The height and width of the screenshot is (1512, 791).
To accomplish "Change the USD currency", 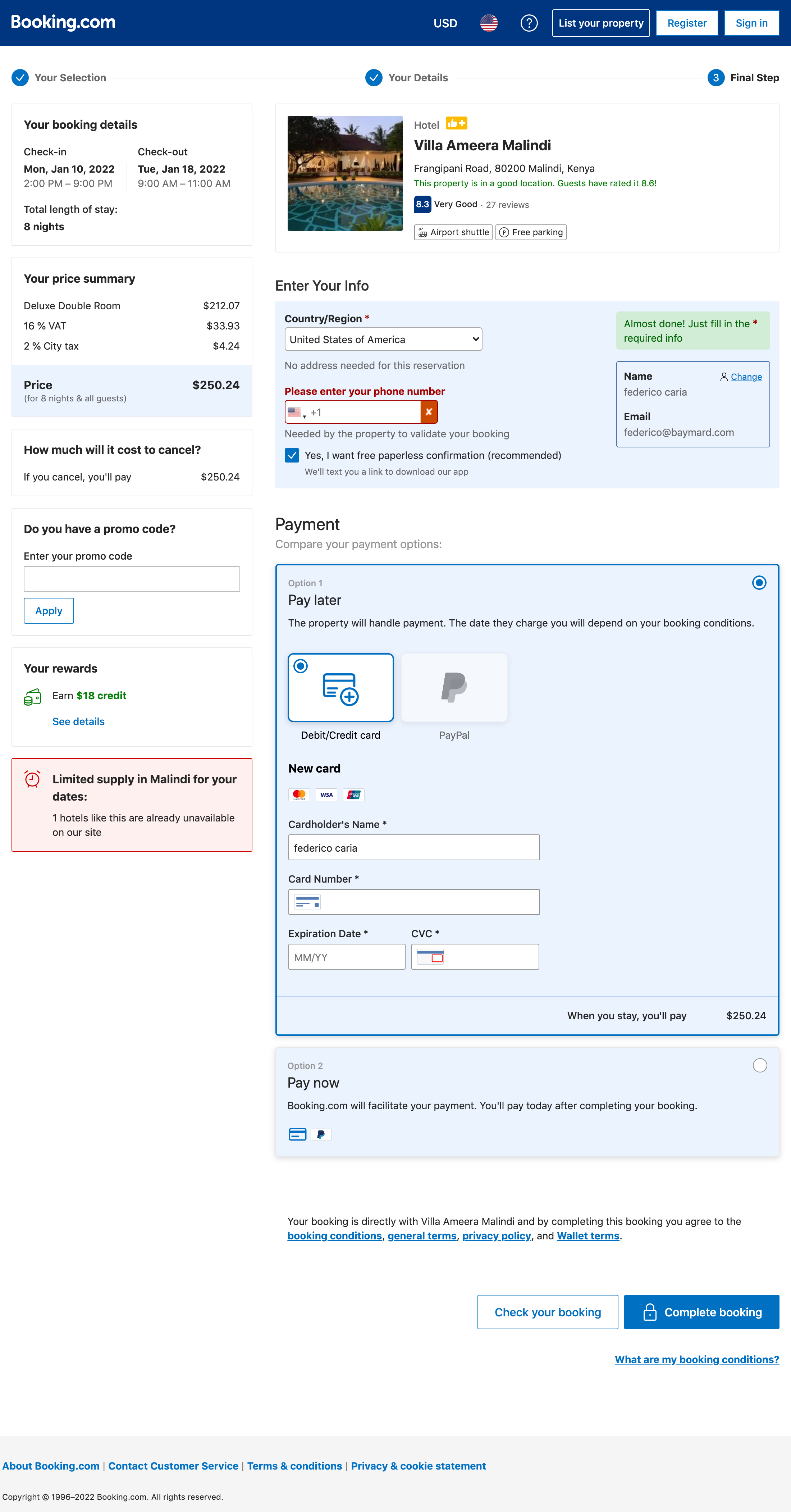I will pos(445,23).
